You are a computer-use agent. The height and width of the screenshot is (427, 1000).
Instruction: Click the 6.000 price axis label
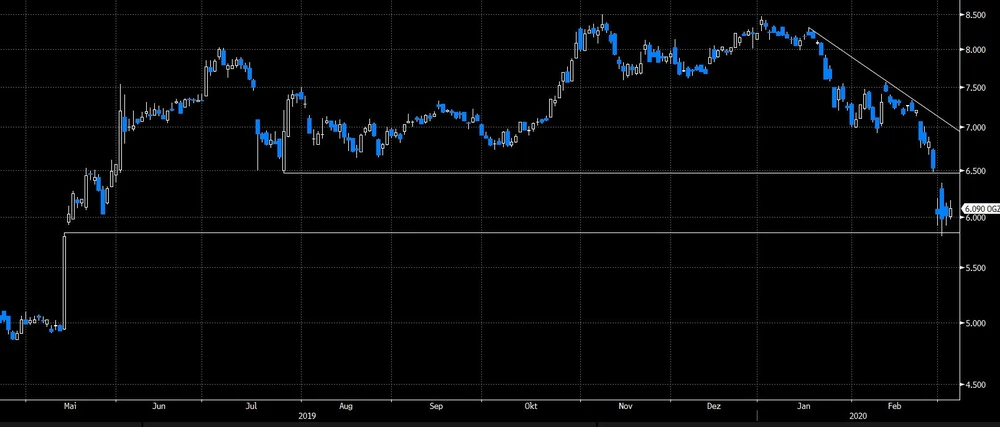click(976, 218)
